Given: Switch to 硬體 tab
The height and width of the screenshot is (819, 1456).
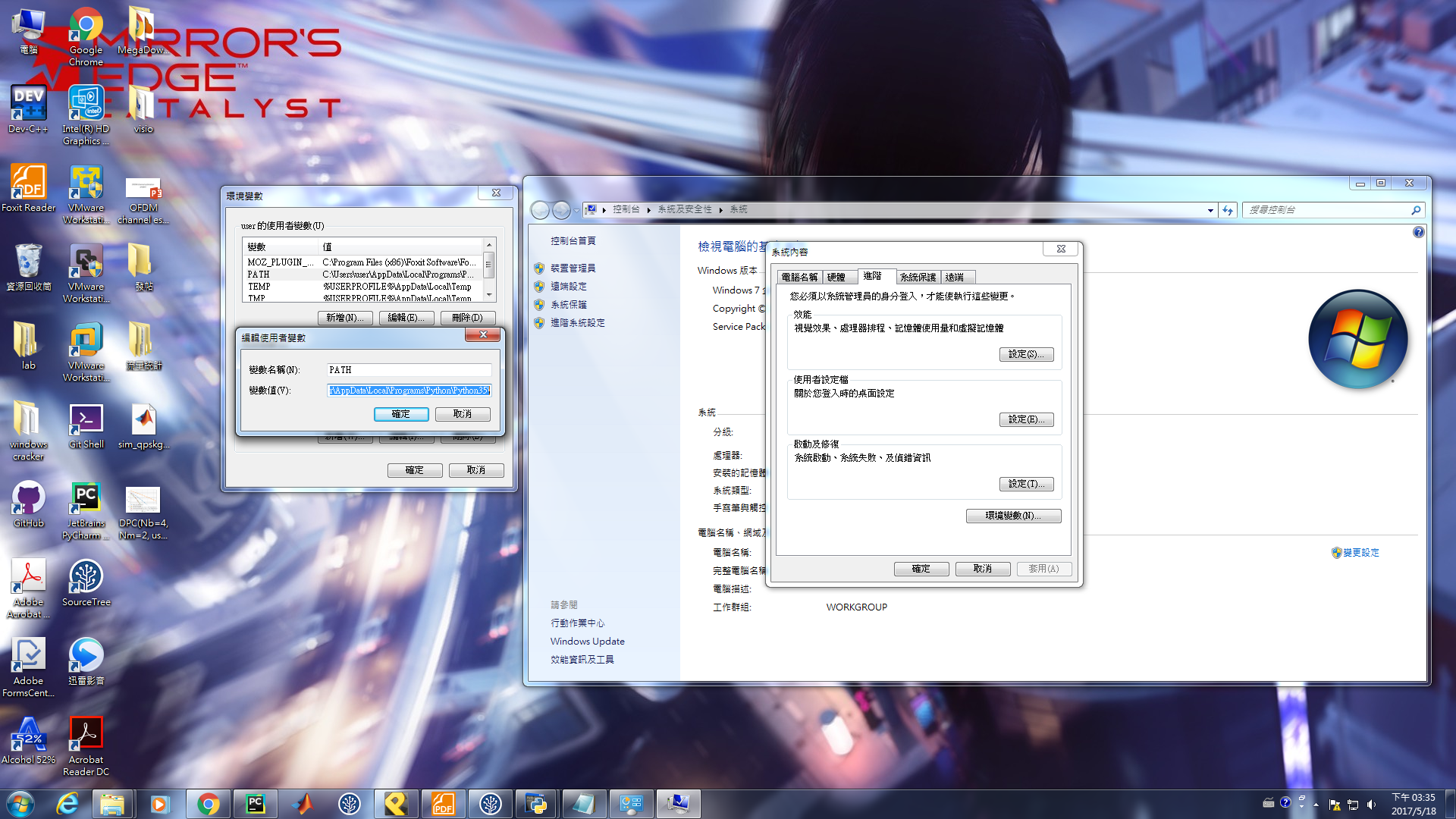Looking at the screenshot, I should pos(836,278).
